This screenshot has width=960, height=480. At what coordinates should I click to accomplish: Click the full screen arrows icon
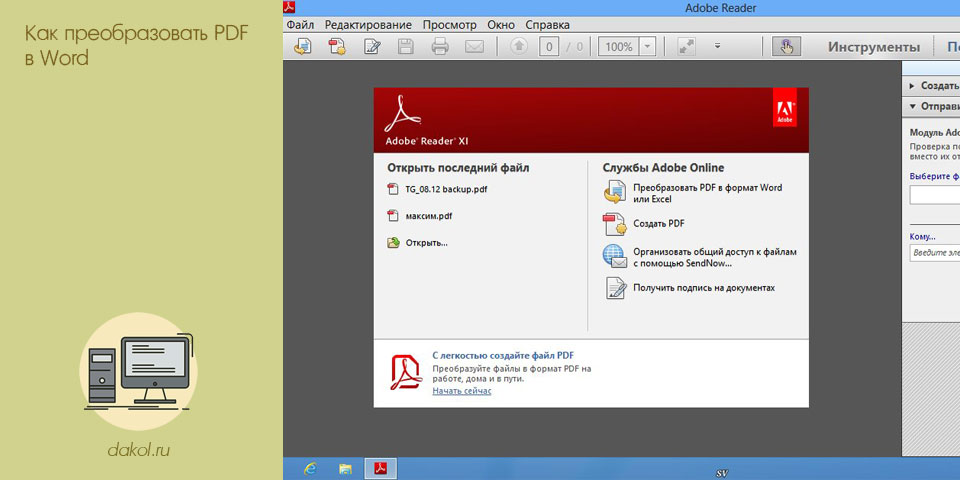(x=686, y=47)
